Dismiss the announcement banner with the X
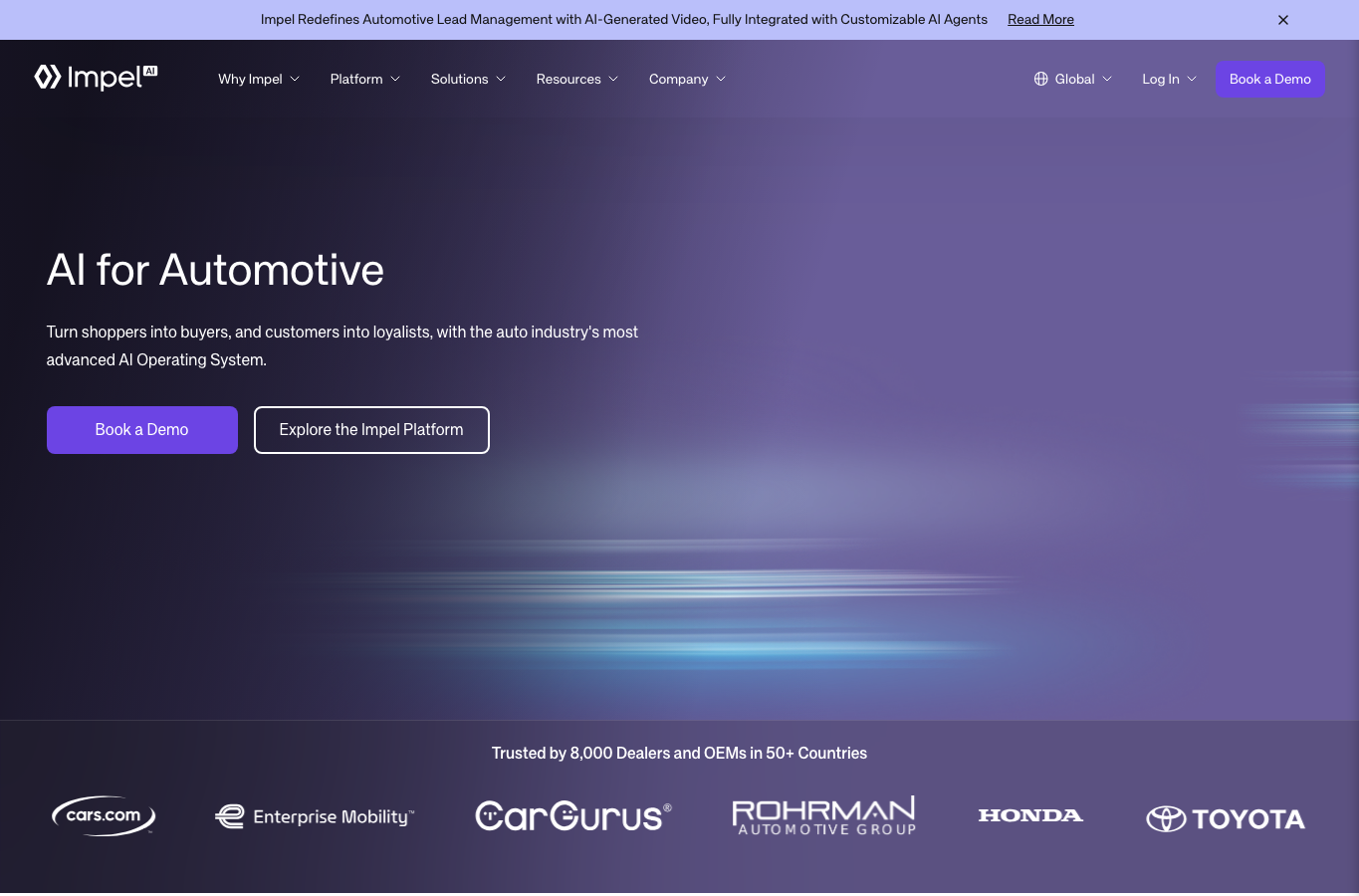 [1283, 20]
